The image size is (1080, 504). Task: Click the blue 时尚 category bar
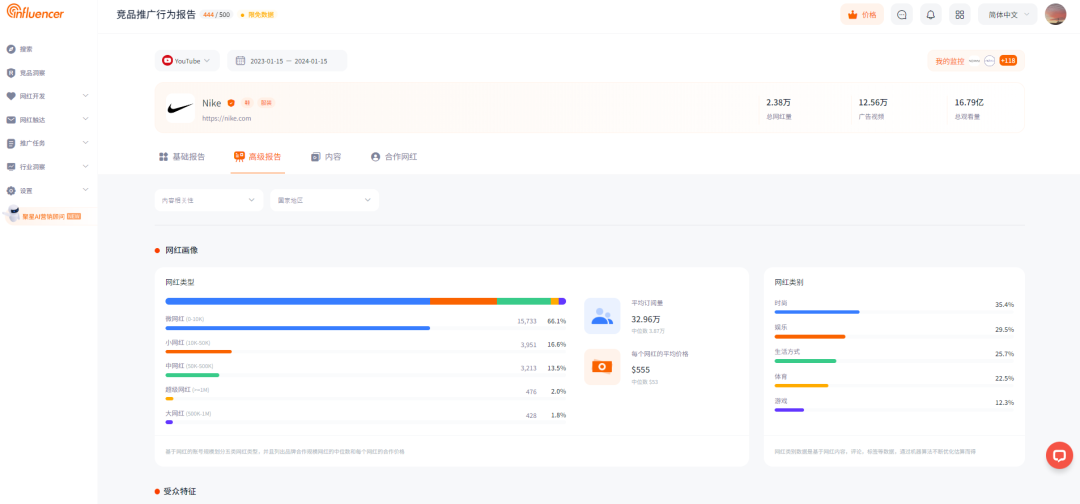817,312
